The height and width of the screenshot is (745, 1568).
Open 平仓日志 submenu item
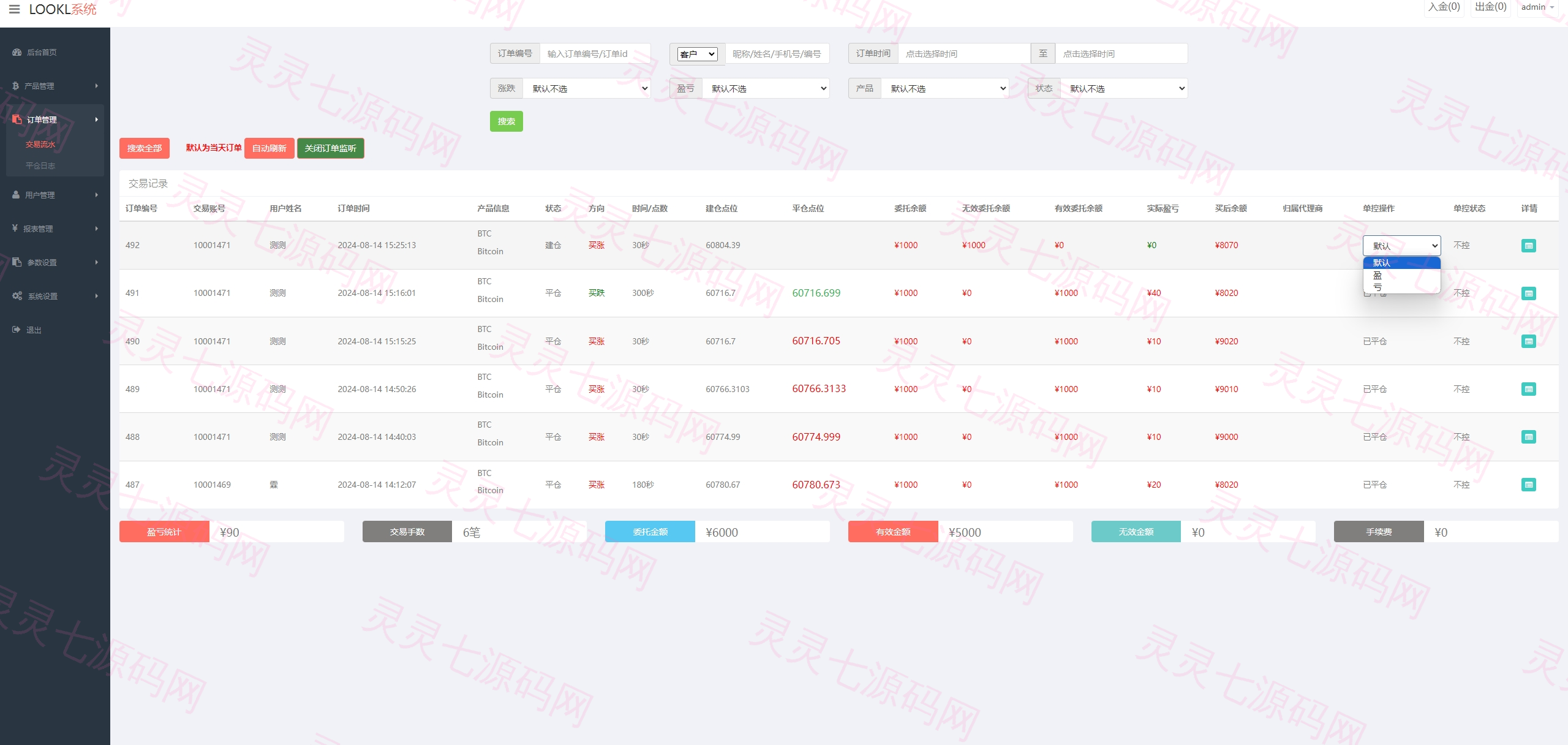coord(40,166)
